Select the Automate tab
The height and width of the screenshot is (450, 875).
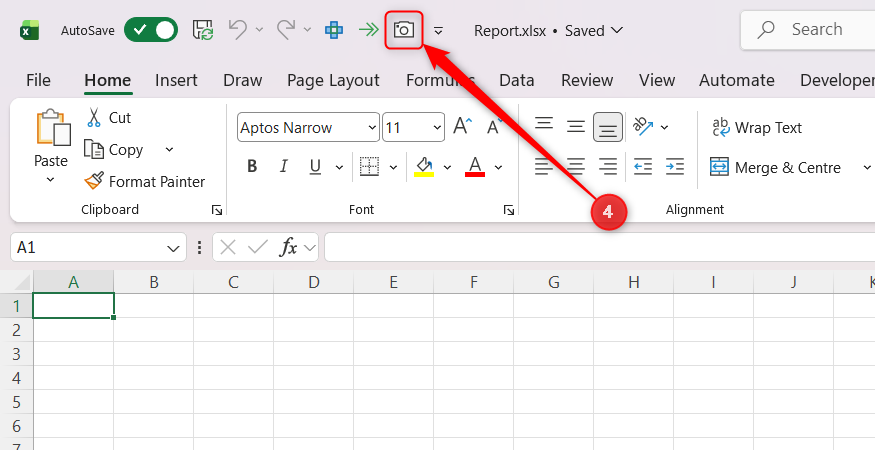[x=737, y=80]
